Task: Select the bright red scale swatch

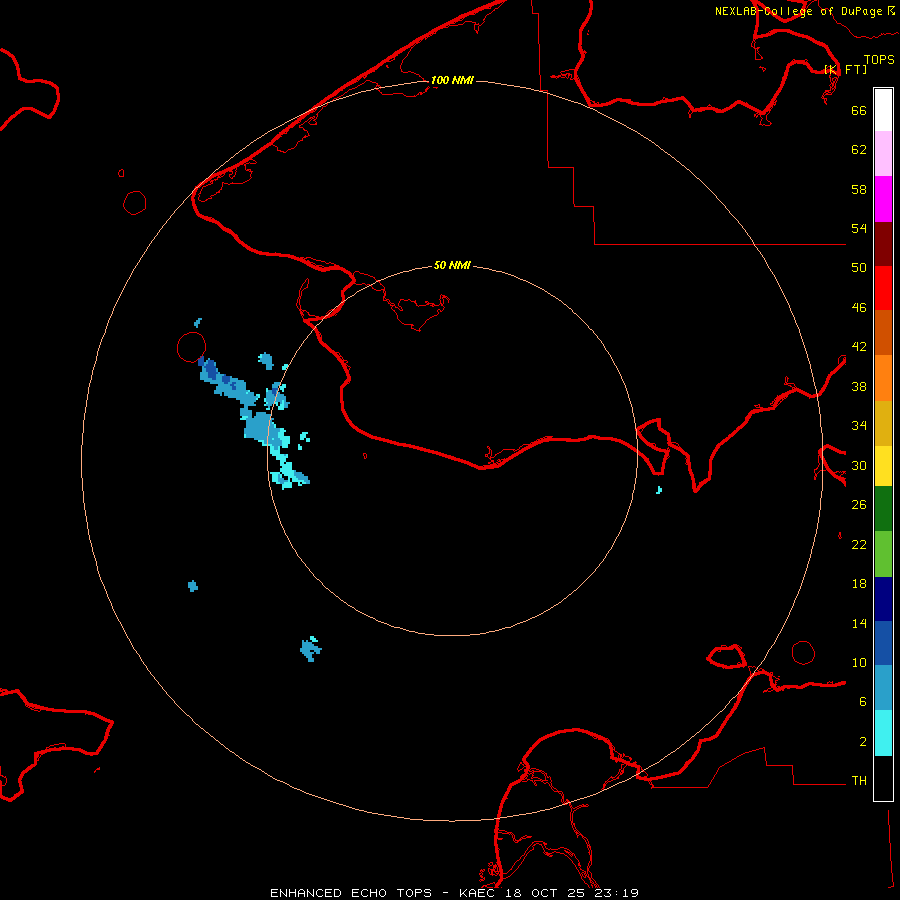Action: click(883, 288)
